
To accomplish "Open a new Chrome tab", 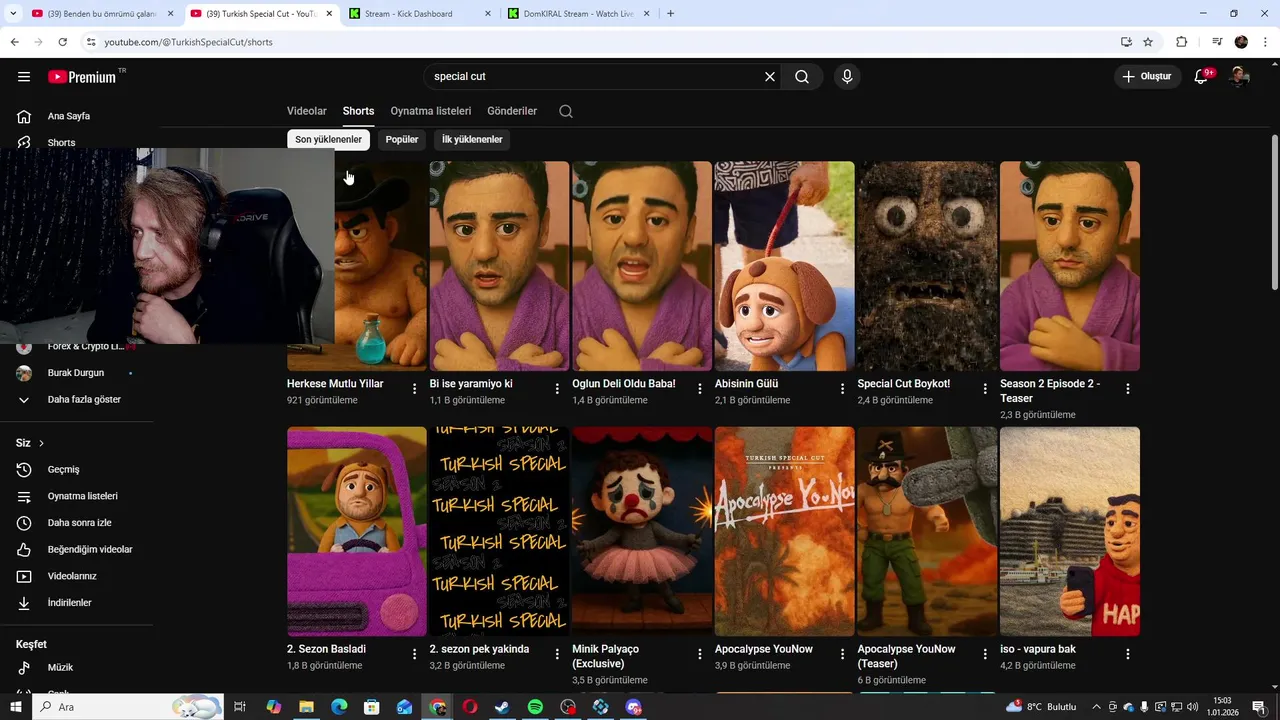I will coord(670,13).
